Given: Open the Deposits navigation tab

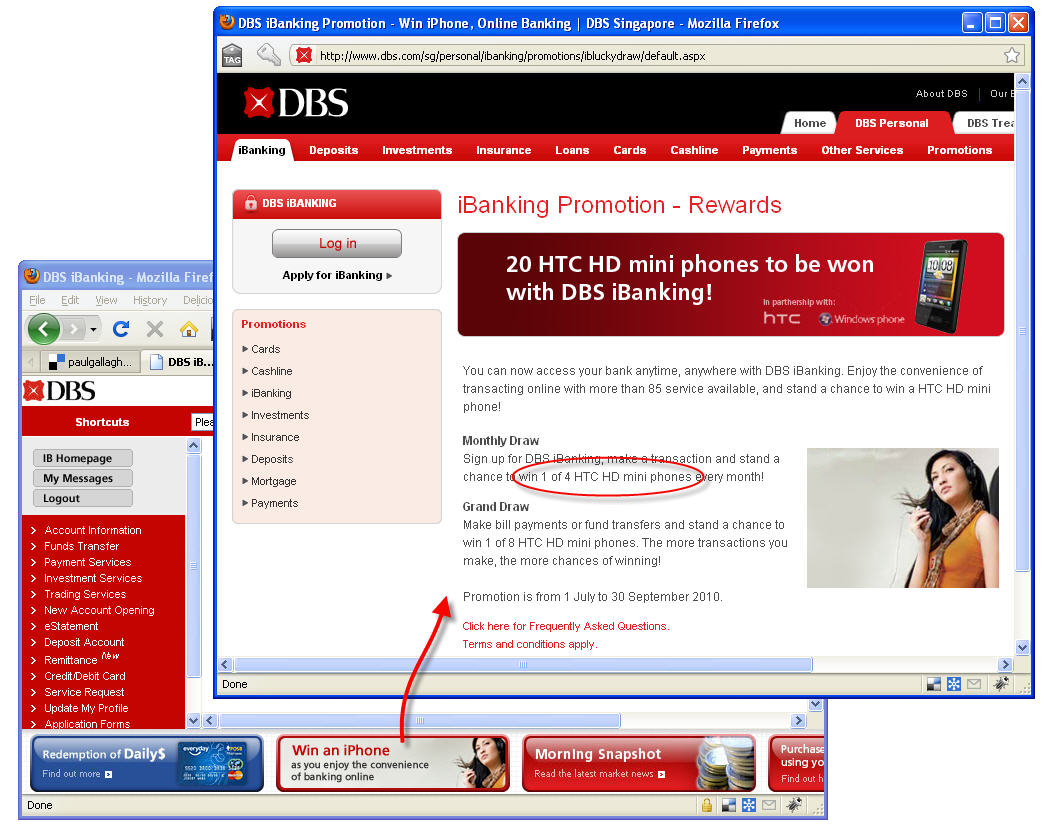Looking at the screenshot, I should (333, 150).
